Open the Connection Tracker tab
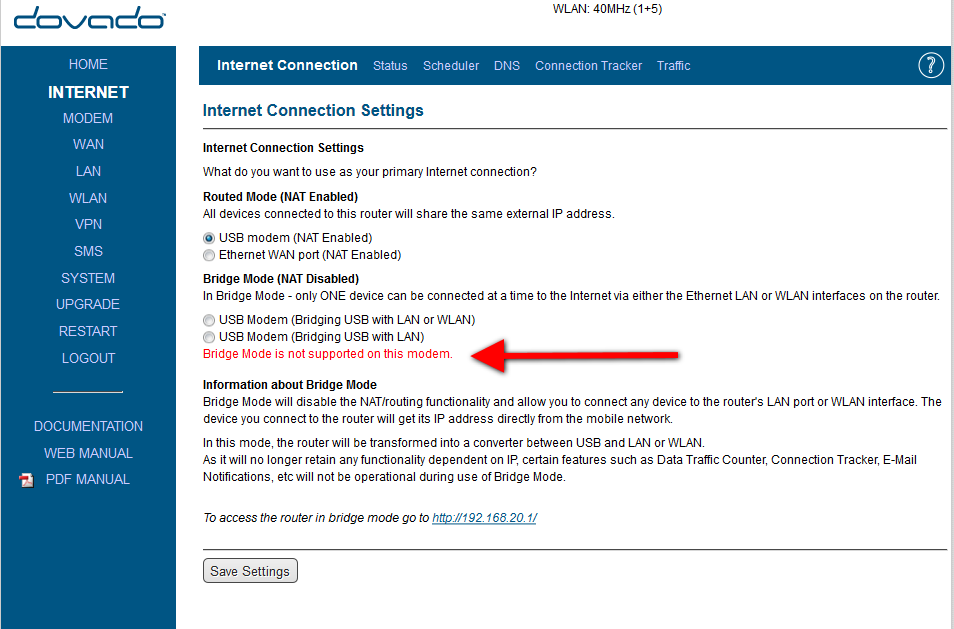This screenshot has width=954, height=629. coord(588,66)
